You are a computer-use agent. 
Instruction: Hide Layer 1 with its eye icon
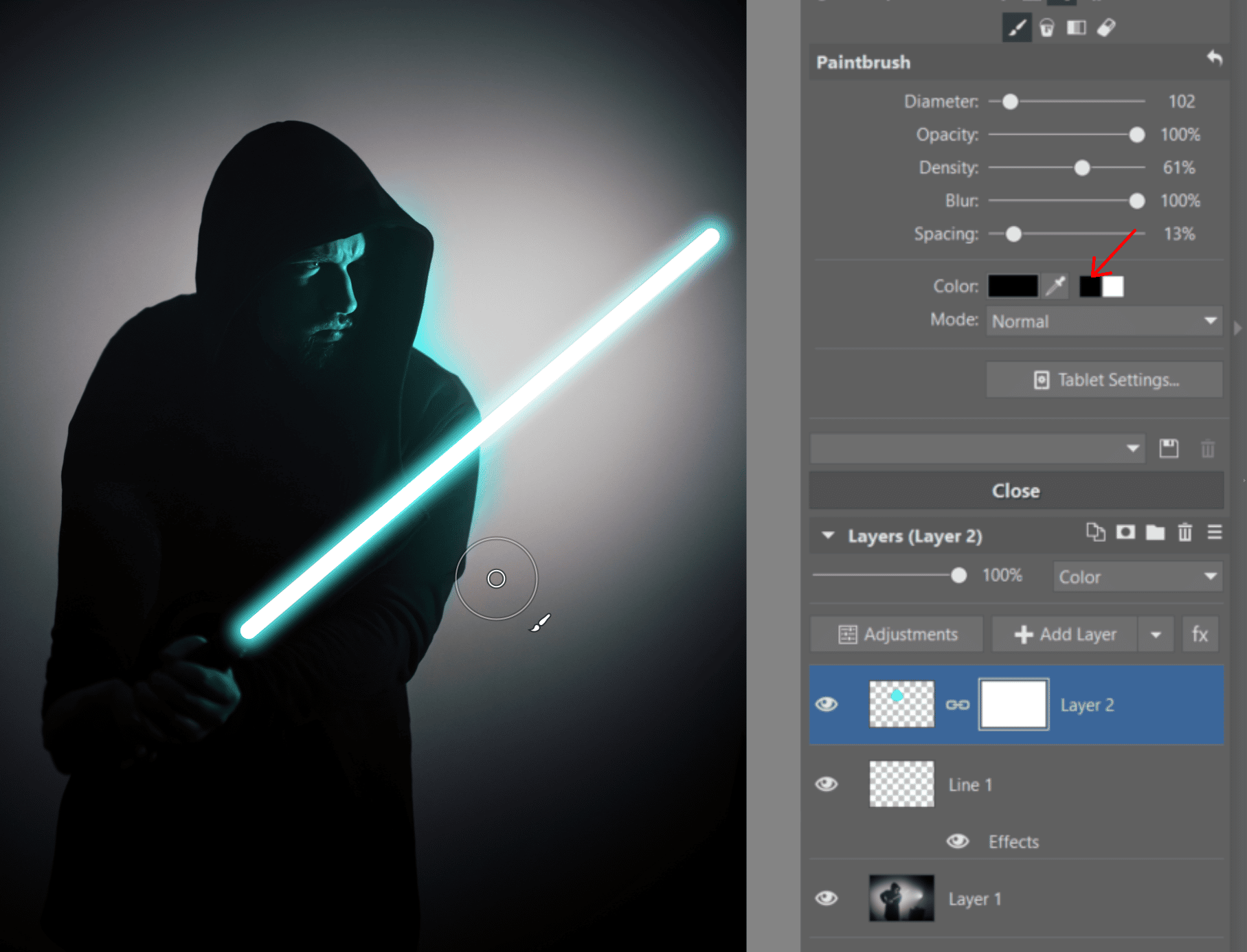827,898
